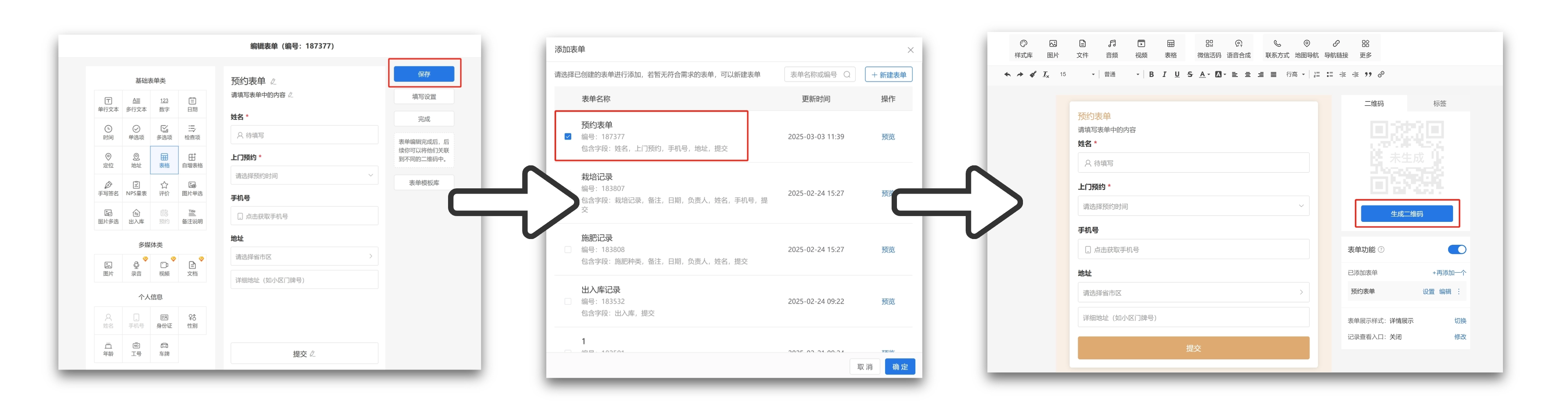Open the 行高 line height dropdown
The image size is (1568, 413).
(x=1295, y=75)
